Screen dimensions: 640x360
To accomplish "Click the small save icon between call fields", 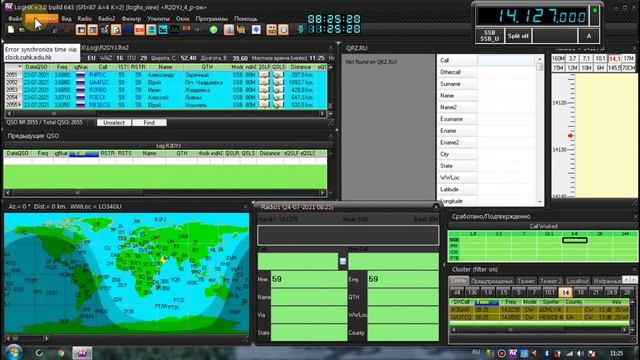I will click(x=343, y=261).
